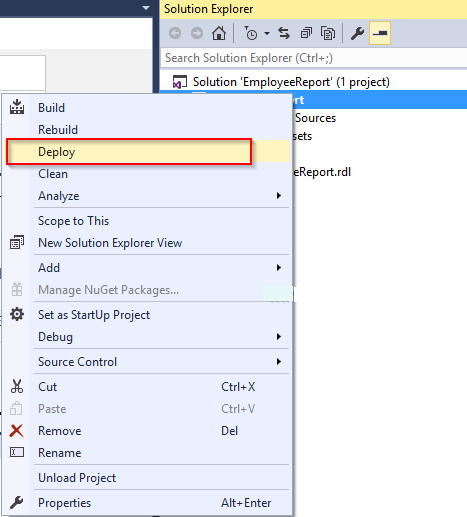Screen dimensions: 467x517
Task: Expand the Analyze submenu arrow
Action: [x=279, y=196]
